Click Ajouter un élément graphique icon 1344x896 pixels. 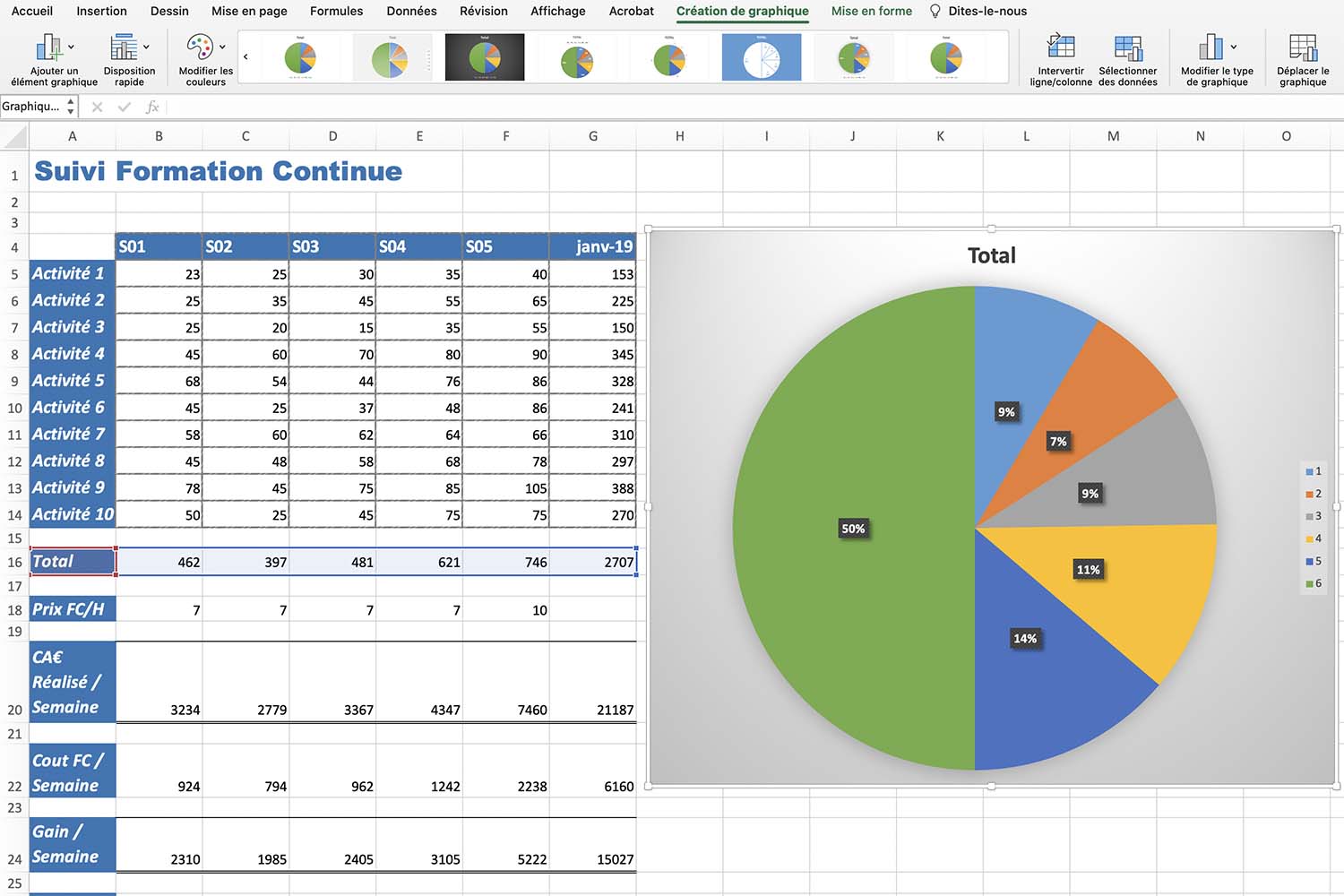click(48, 48)
